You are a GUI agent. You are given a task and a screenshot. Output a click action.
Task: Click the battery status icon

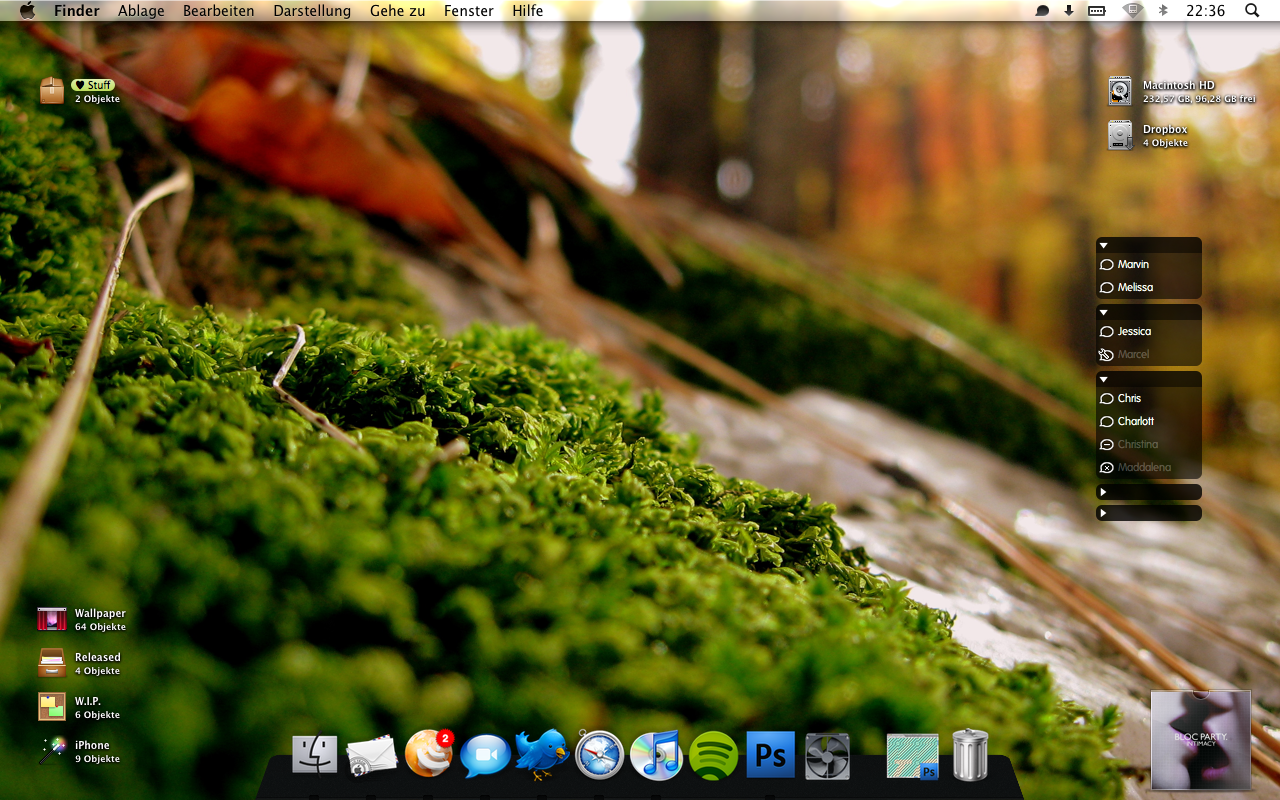point(1097,11)
